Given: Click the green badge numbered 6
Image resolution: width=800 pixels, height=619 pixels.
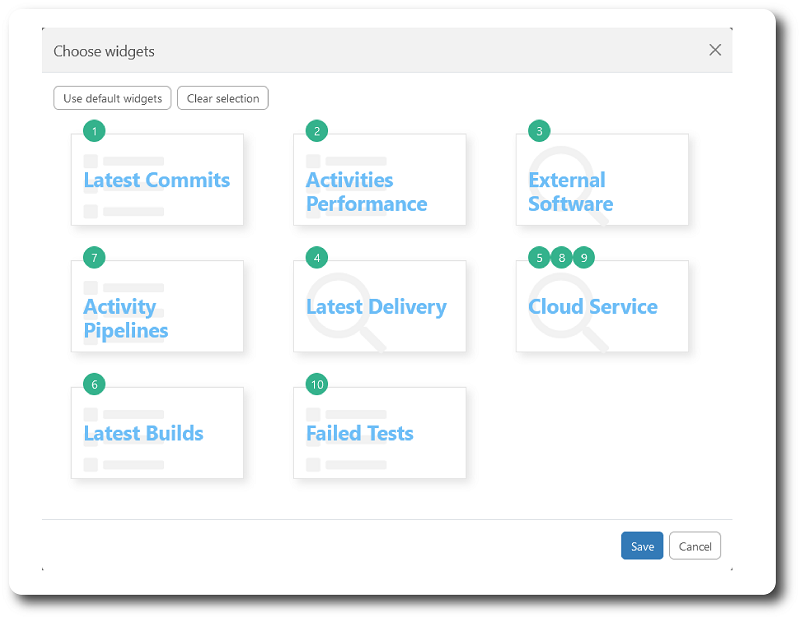Looking at the screenshot, I should coord(94,384).
